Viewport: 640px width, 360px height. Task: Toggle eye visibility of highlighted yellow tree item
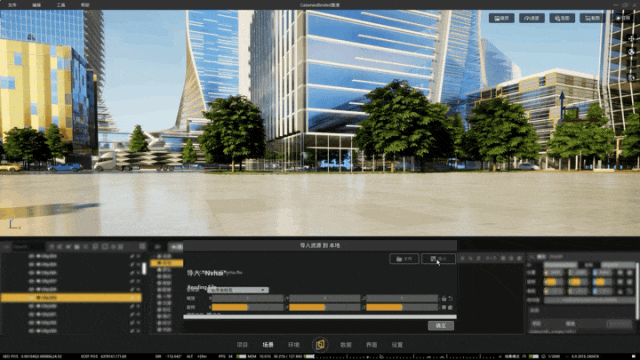[31, 298]
